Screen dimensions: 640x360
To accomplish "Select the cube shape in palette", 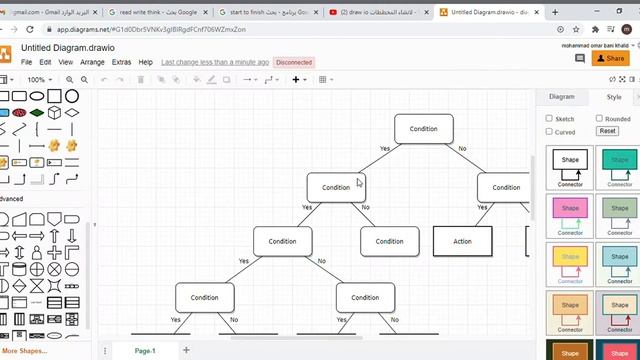I will (54, 113).
